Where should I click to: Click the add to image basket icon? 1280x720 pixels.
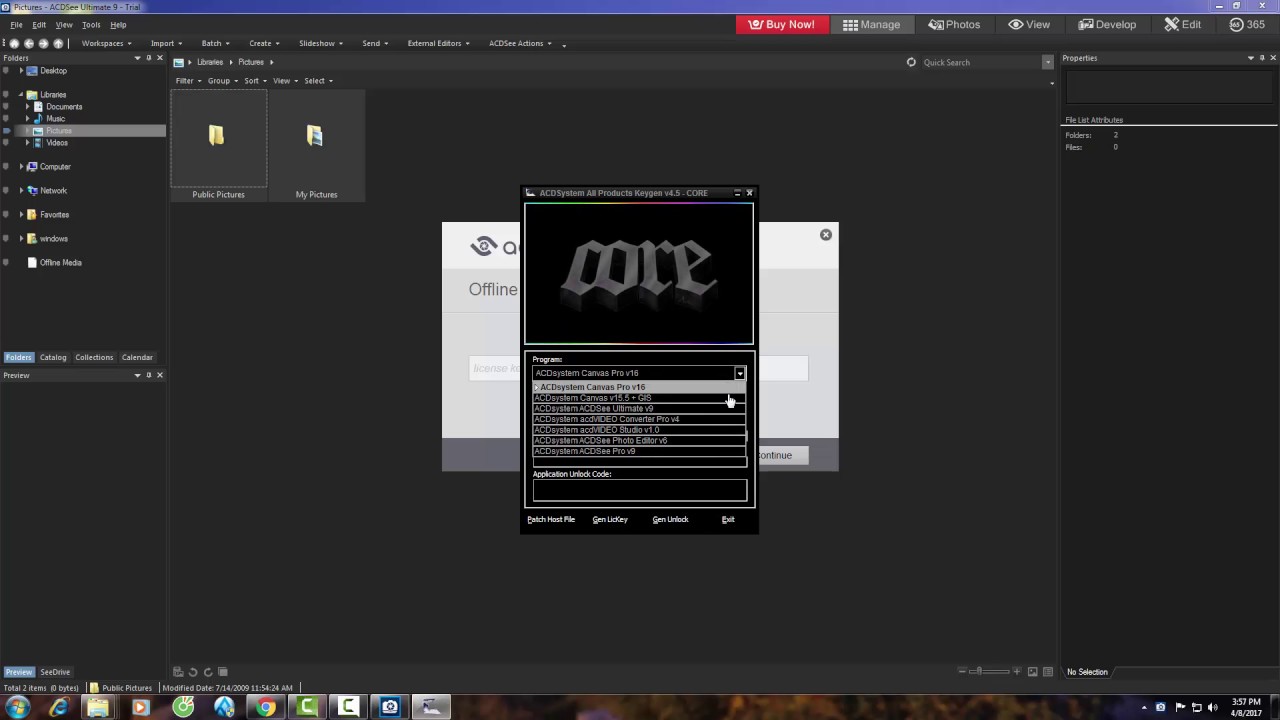click(178, 672)
